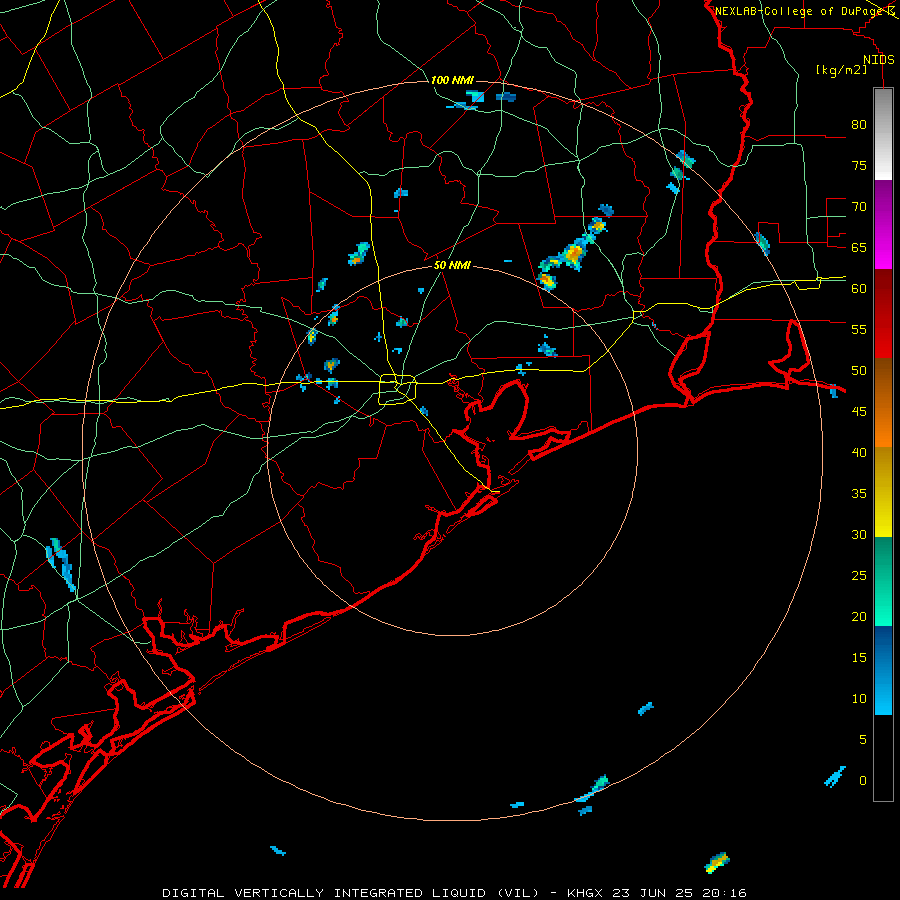Select the 5 value on the scale
Image resolution: width=900 pixels, height=900 pixels.
863,739
